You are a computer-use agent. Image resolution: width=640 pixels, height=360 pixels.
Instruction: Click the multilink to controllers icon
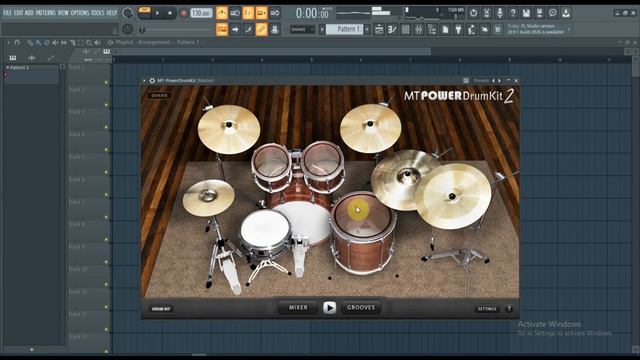275,29
